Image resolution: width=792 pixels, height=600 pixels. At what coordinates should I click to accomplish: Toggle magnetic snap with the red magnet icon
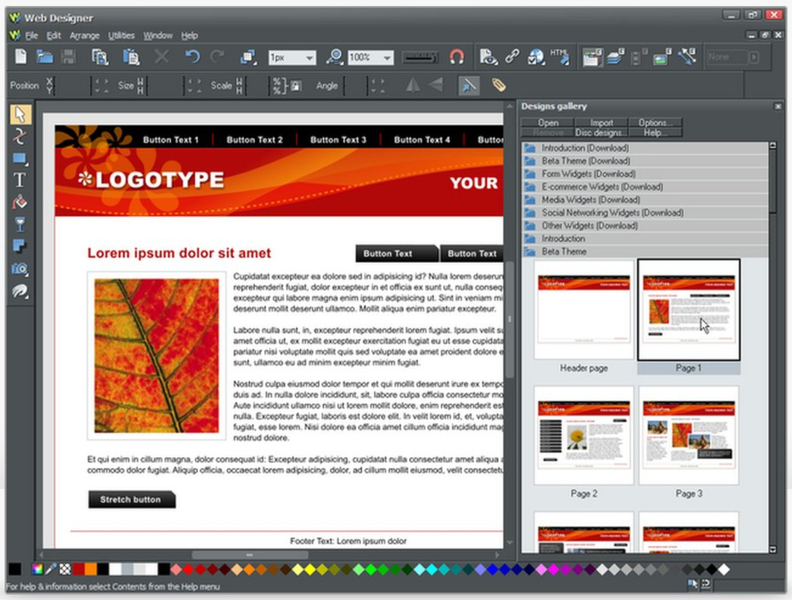point(456,58)
